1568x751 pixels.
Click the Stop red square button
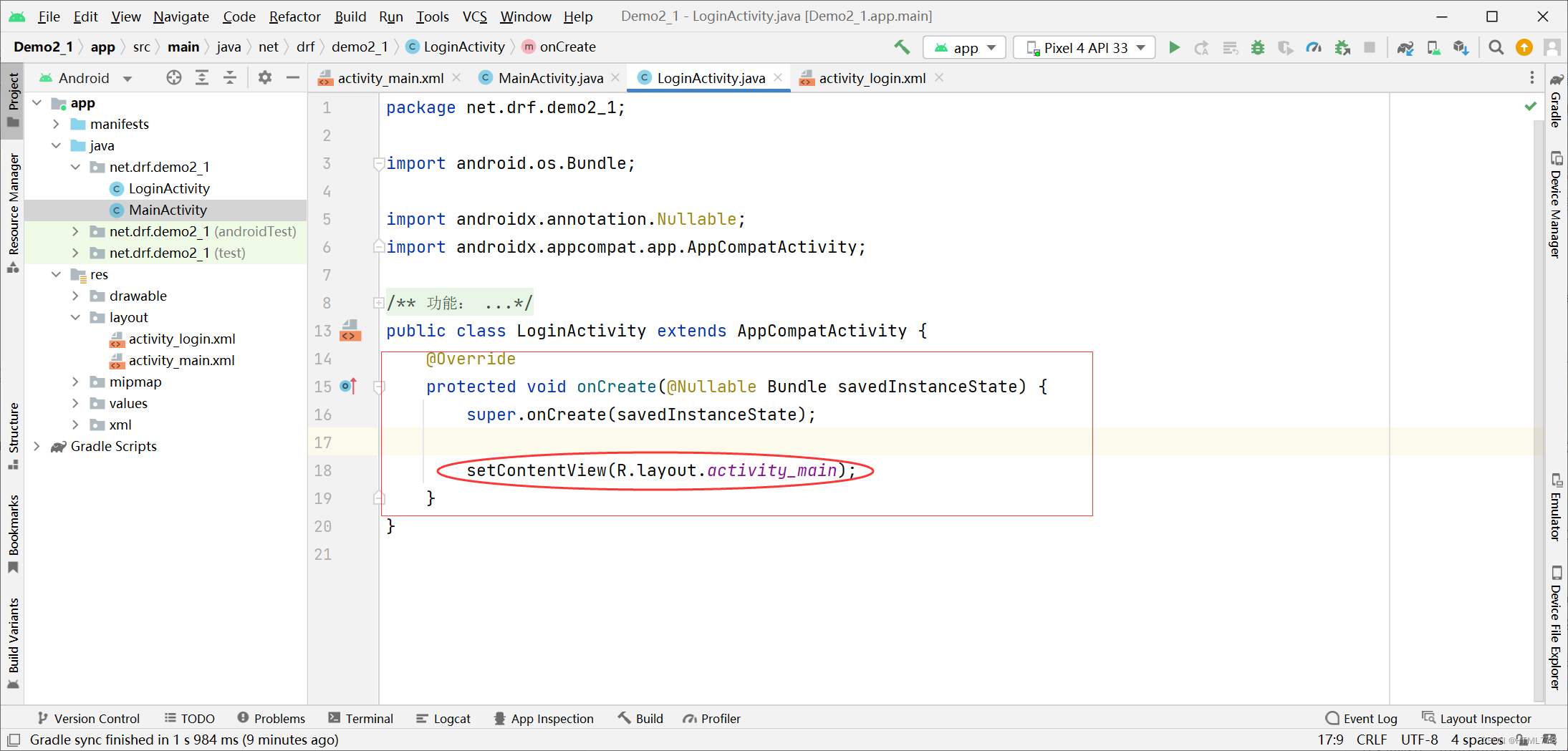1370,47
